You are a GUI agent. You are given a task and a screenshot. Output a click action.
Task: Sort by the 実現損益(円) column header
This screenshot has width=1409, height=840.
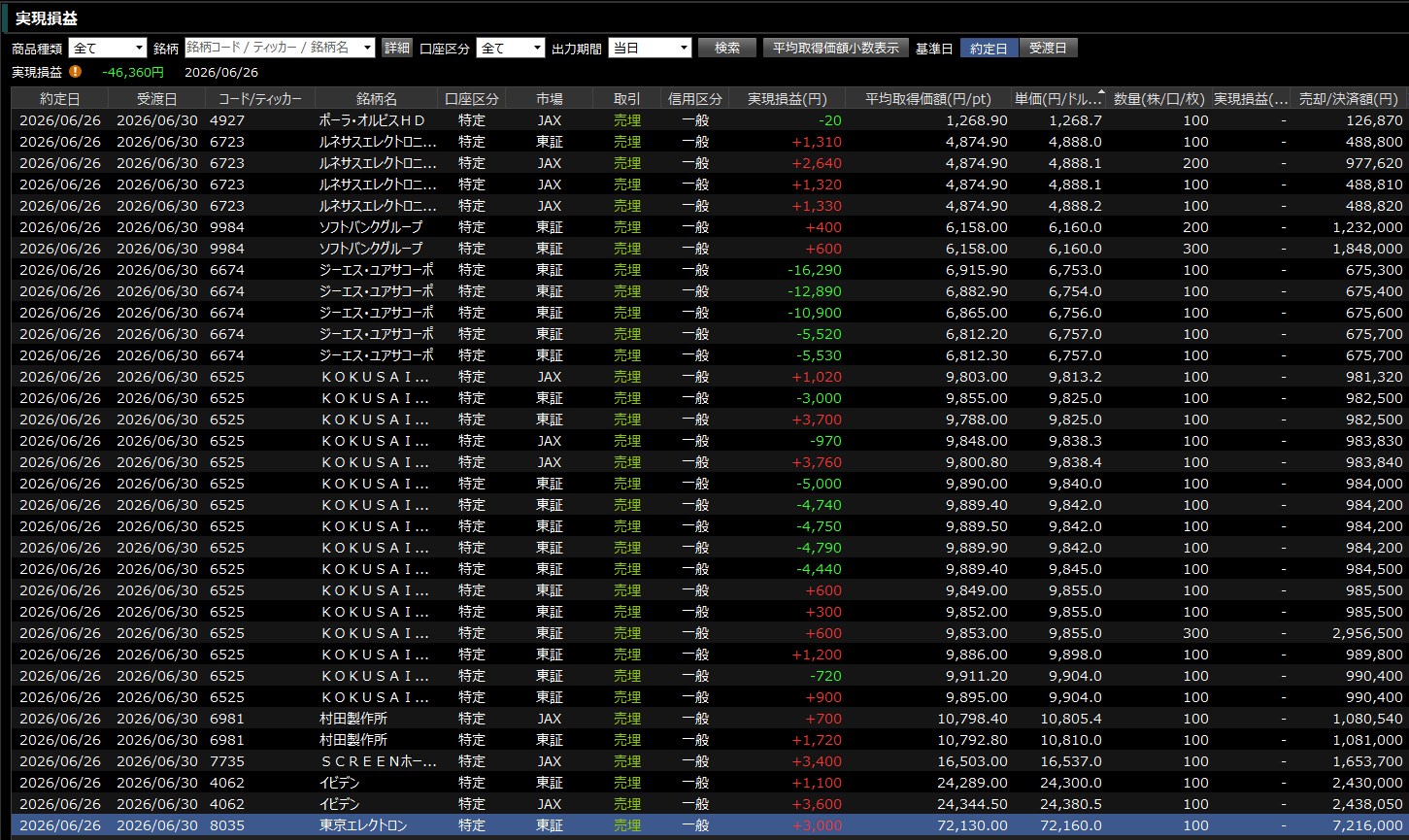[x=788, y=98]
